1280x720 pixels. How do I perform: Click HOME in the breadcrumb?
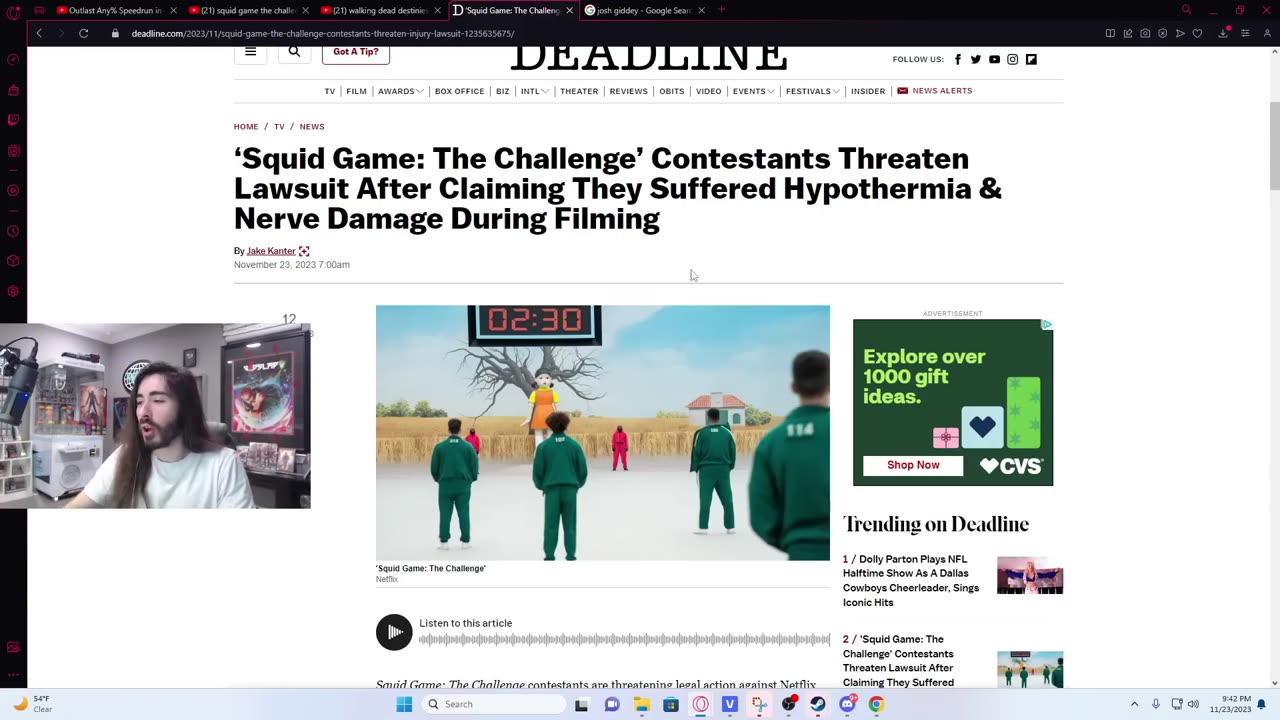click(x=246, y=127)
